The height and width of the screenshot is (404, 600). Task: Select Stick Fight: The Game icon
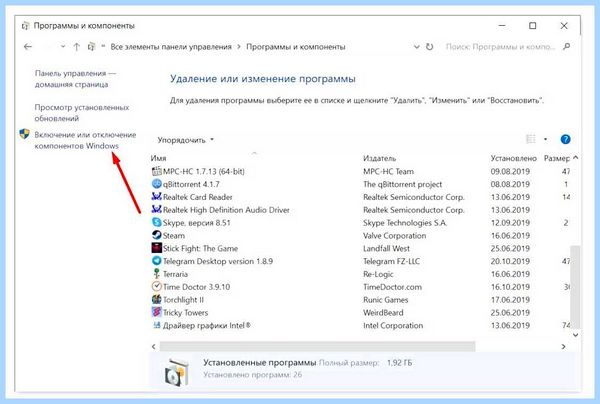coord(157,248)
